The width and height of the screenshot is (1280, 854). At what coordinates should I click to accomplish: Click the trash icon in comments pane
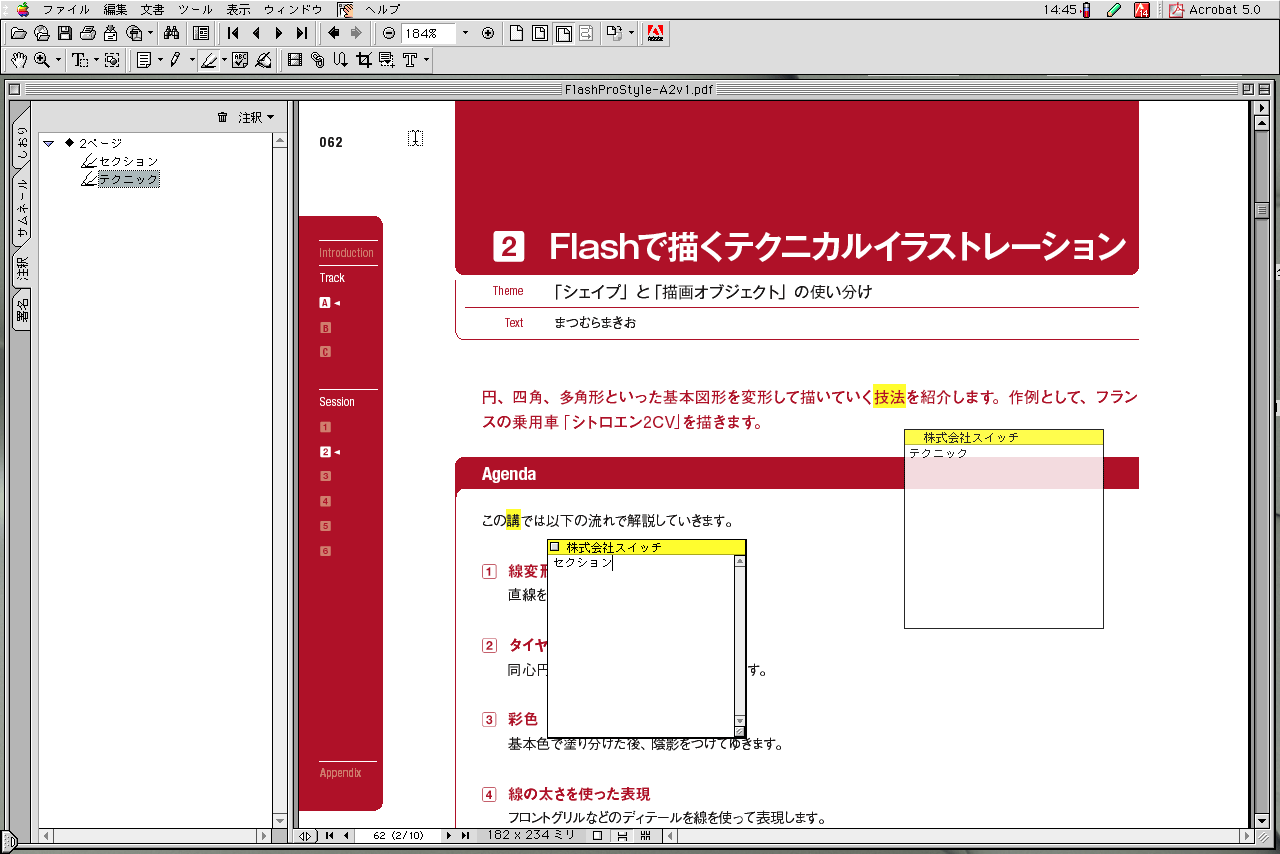222,117
